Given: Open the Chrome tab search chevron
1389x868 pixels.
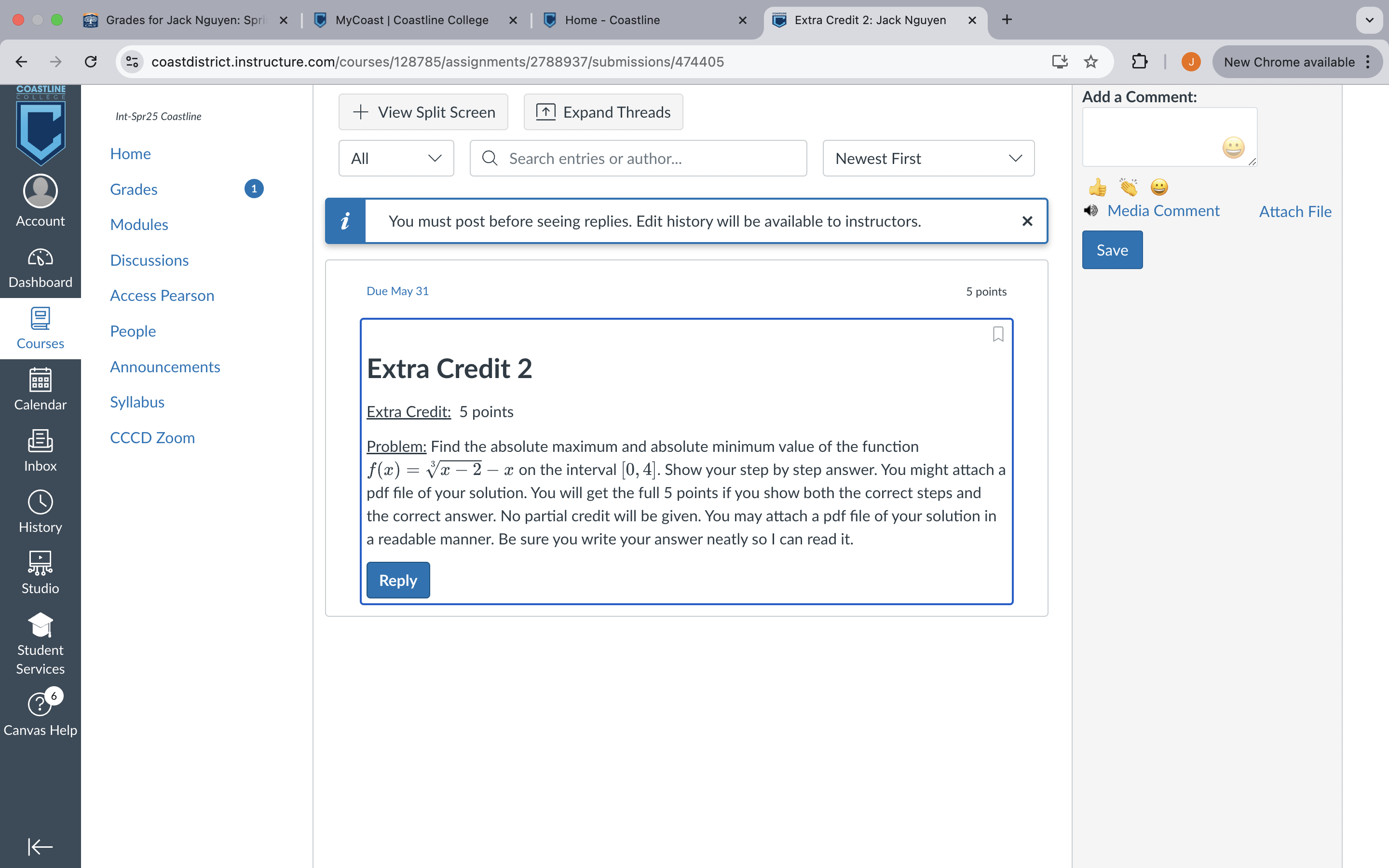Looking at the screenshot, I should (x=1370, y=20).
